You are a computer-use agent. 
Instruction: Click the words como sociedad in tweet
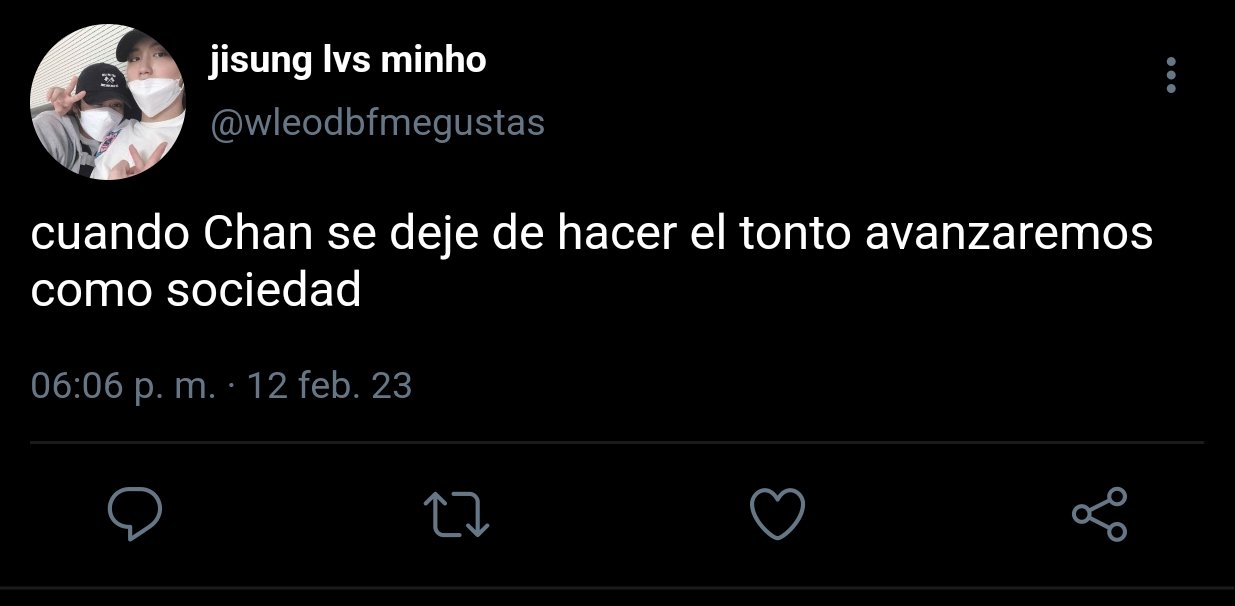[196, 291]
